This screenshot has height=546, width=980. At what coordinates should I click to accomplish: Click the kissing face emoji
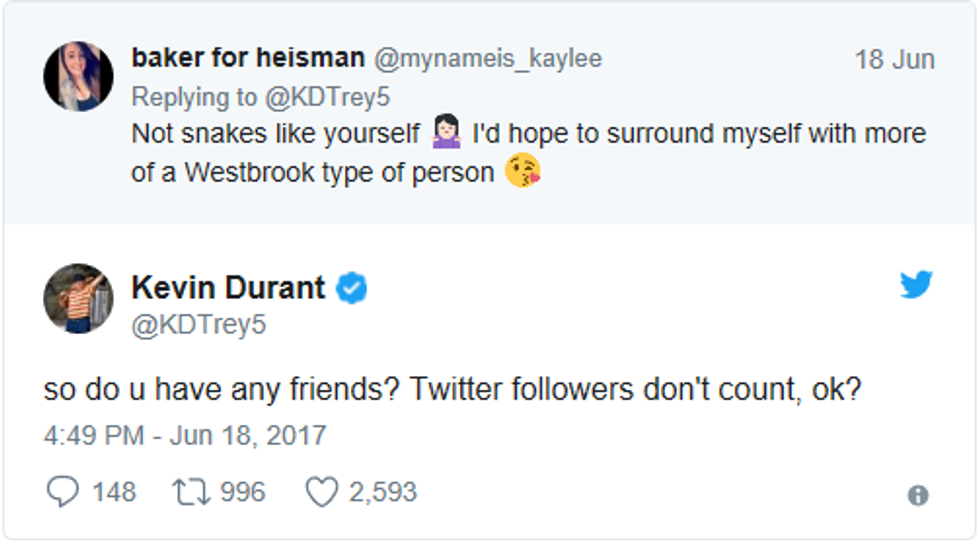pyautogui.click(x=523, y=172)
